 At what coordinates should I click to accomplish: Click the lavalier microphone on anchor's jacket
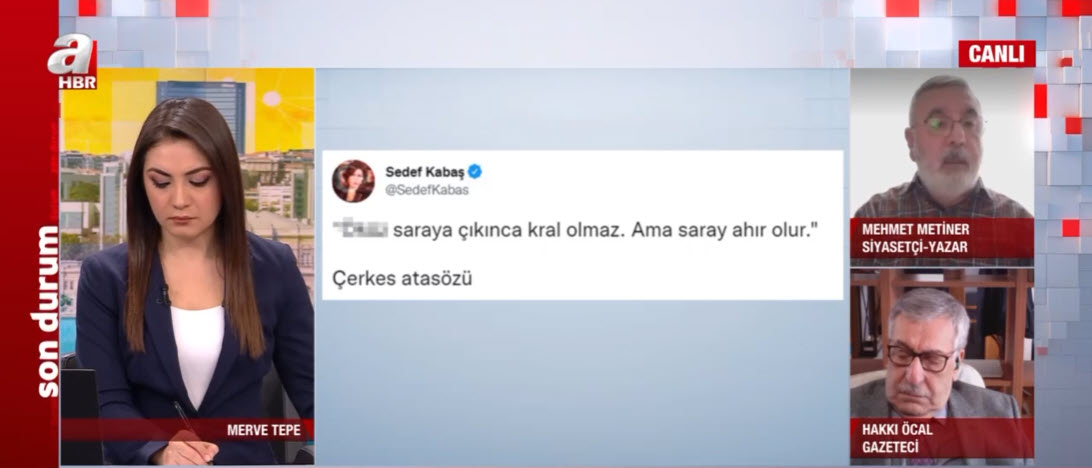(x=166, y=295)
